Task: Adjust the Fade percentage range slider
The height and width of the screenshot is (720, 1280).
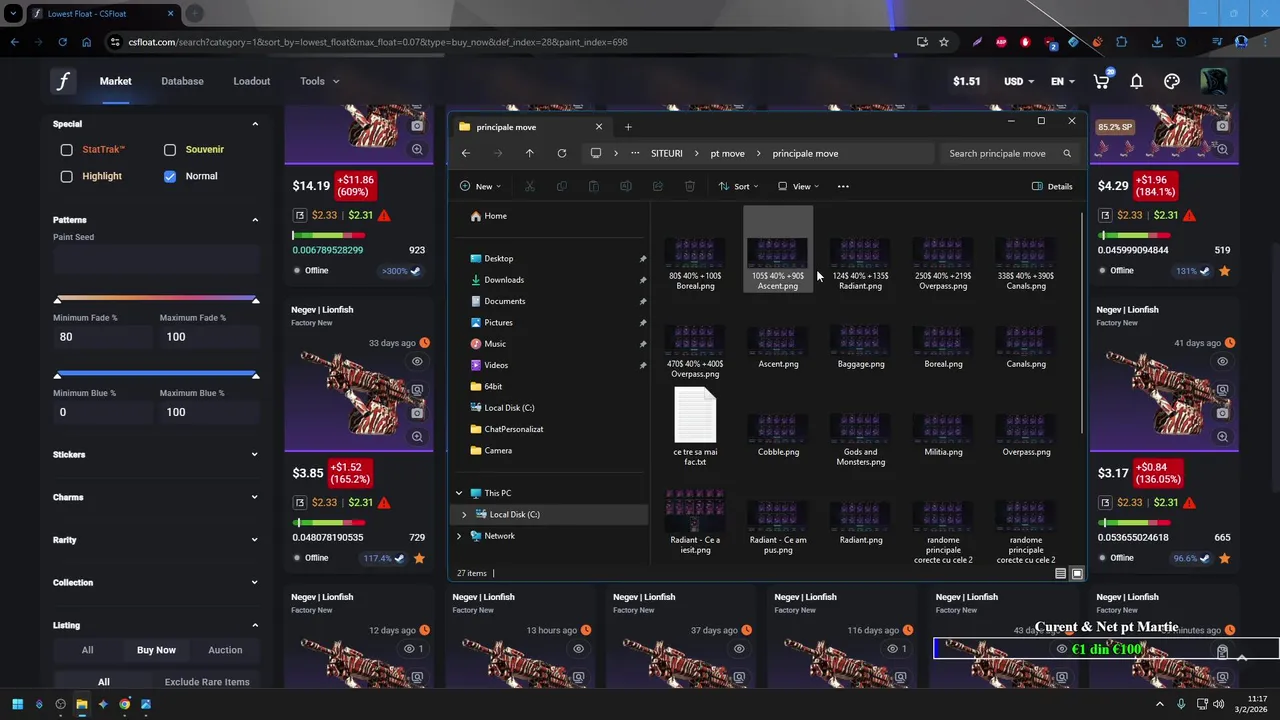Action: pos(156,299)
